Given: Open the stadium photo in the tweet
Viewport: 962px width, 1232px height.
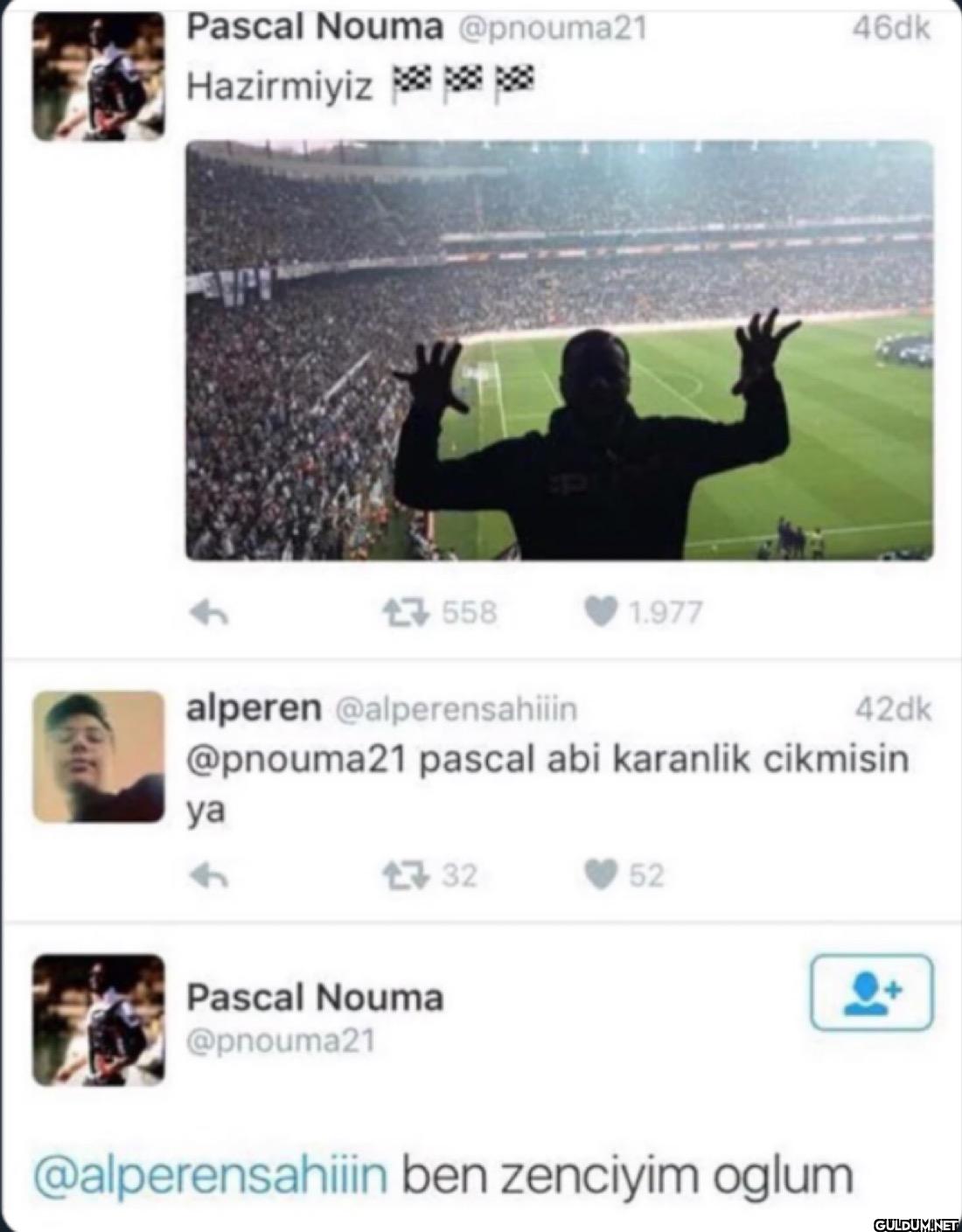Looking at the screenshot, I should click(560, 350).
